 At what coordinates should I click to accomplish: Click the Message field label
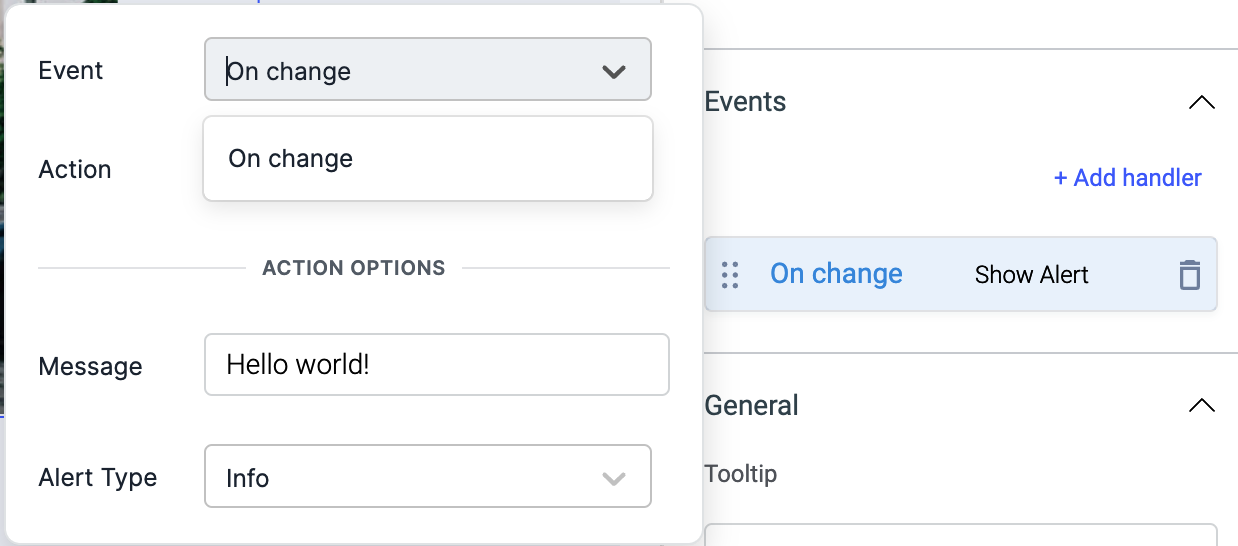[90, 367]
